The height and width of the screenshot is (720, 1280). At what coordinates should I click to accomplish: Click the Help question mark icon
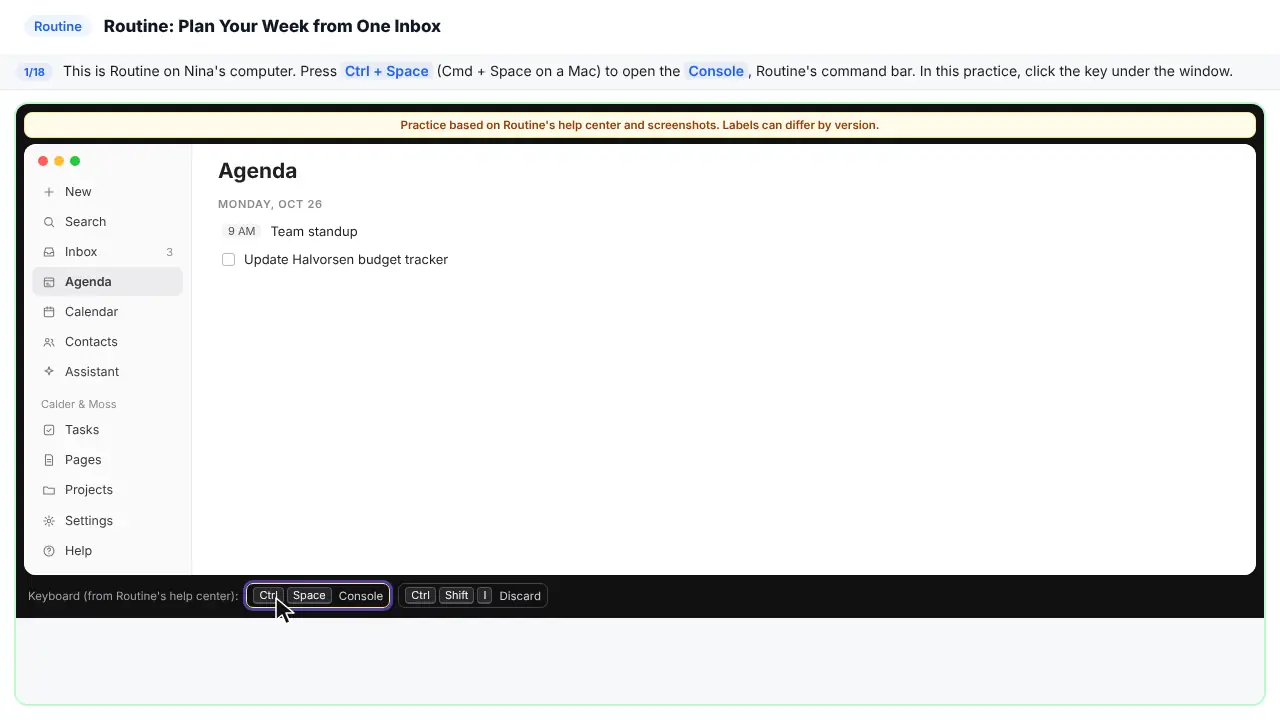pos(49,551)
